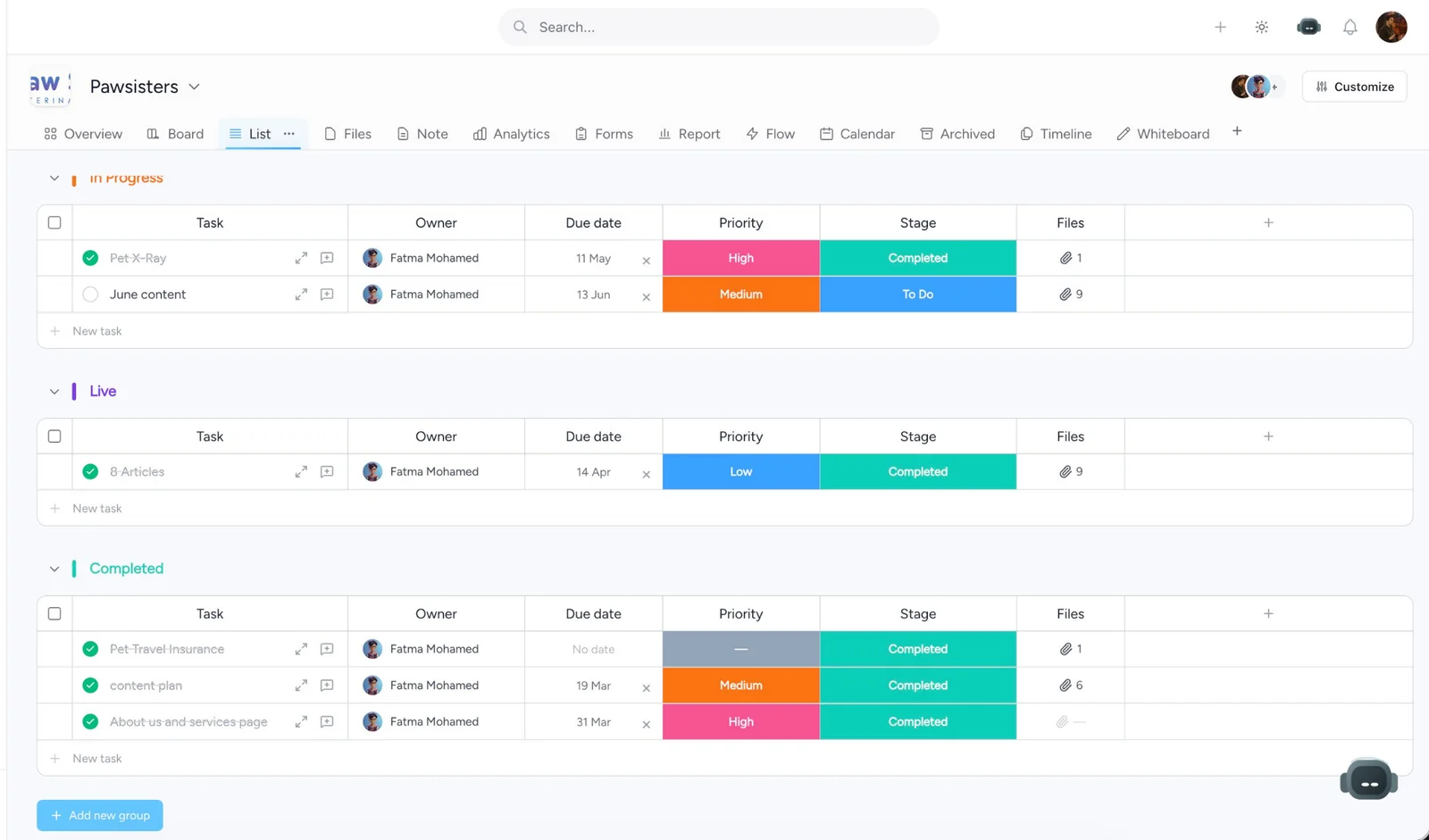This screenshot has height=840, width=1429.
Task: Select all tasks in In Progress group
Action: (x=54, y=222)
